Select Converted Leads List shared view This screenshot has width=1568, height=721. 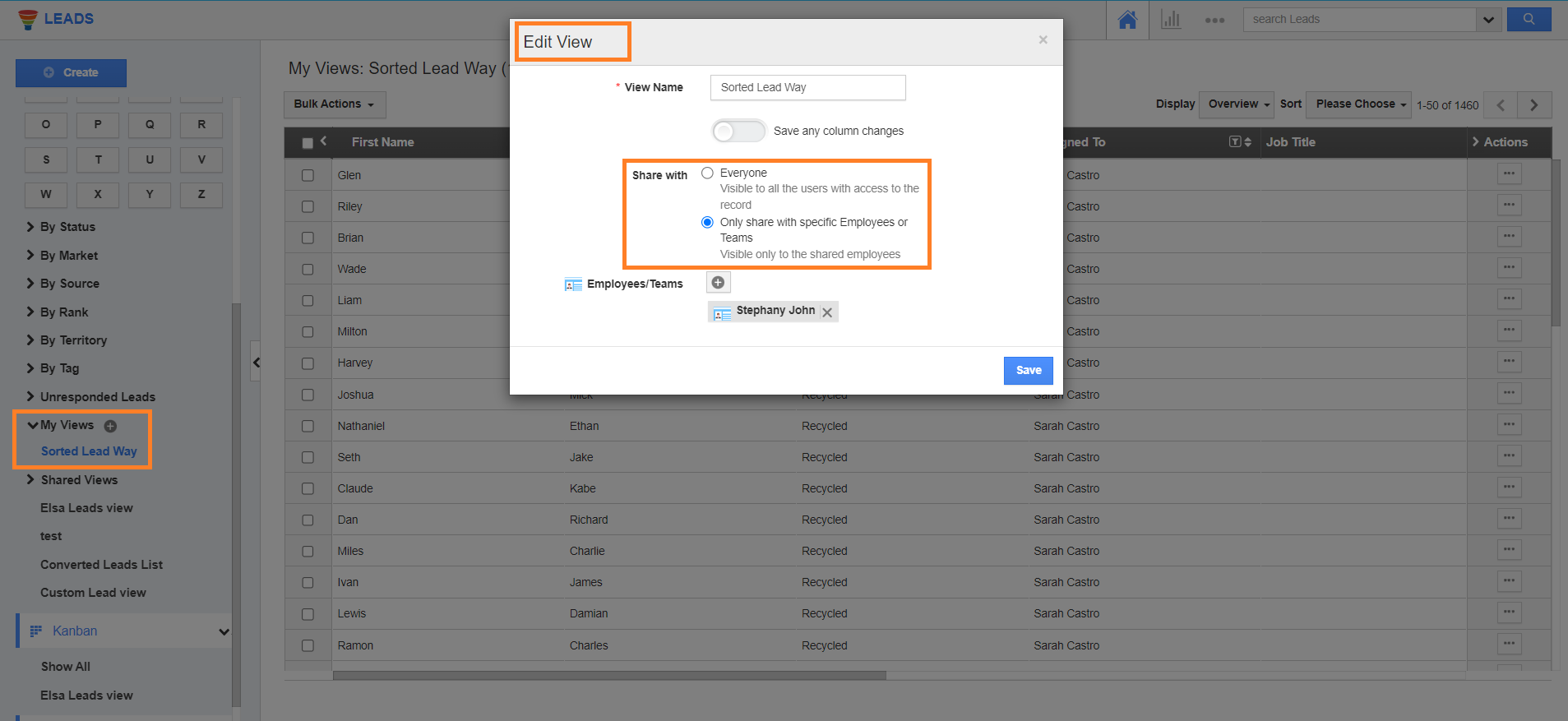pos(101,565)
